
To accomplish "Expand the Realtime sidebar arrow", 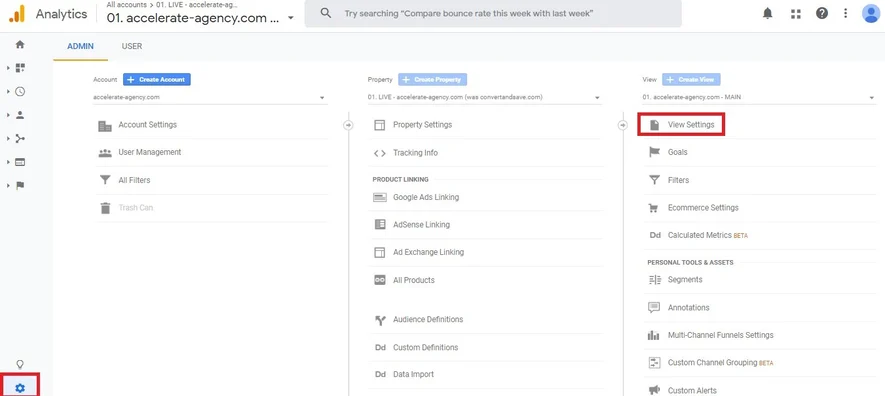I will tap(8, 91).
